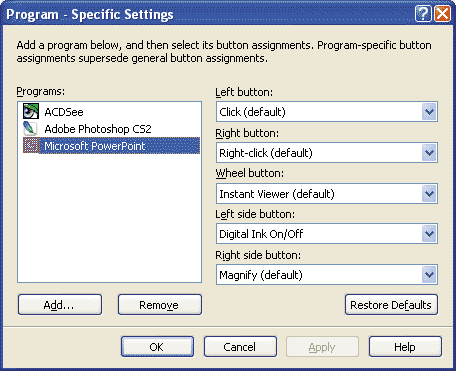Click the ACDSee program icon
456x371 pixels.
pyautogui.click(x=31, y=111)
